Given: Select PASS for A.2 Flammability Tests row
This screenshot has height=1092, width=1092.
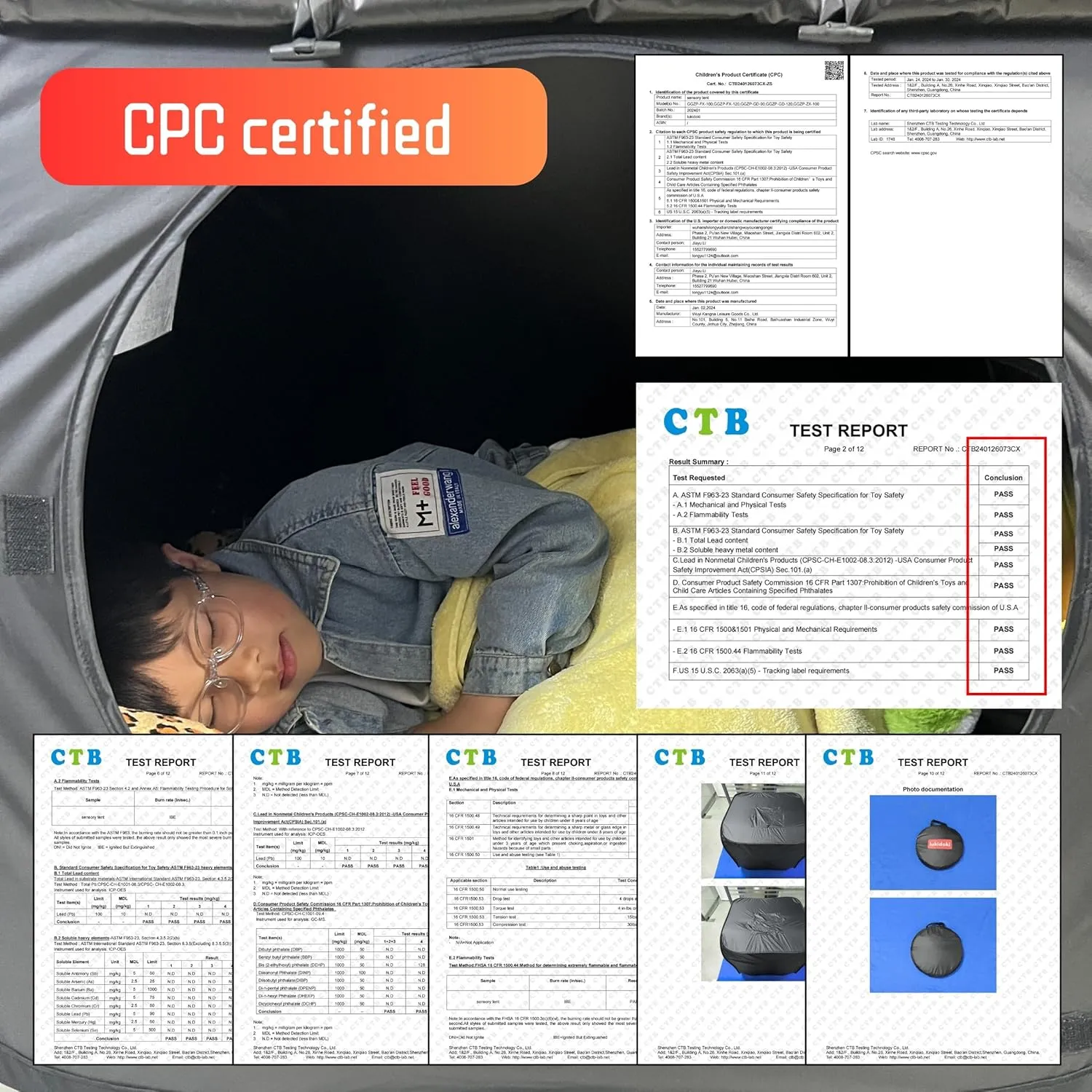Looking at the screenshot, I should pyautogui.click(x=1003, y=515).
